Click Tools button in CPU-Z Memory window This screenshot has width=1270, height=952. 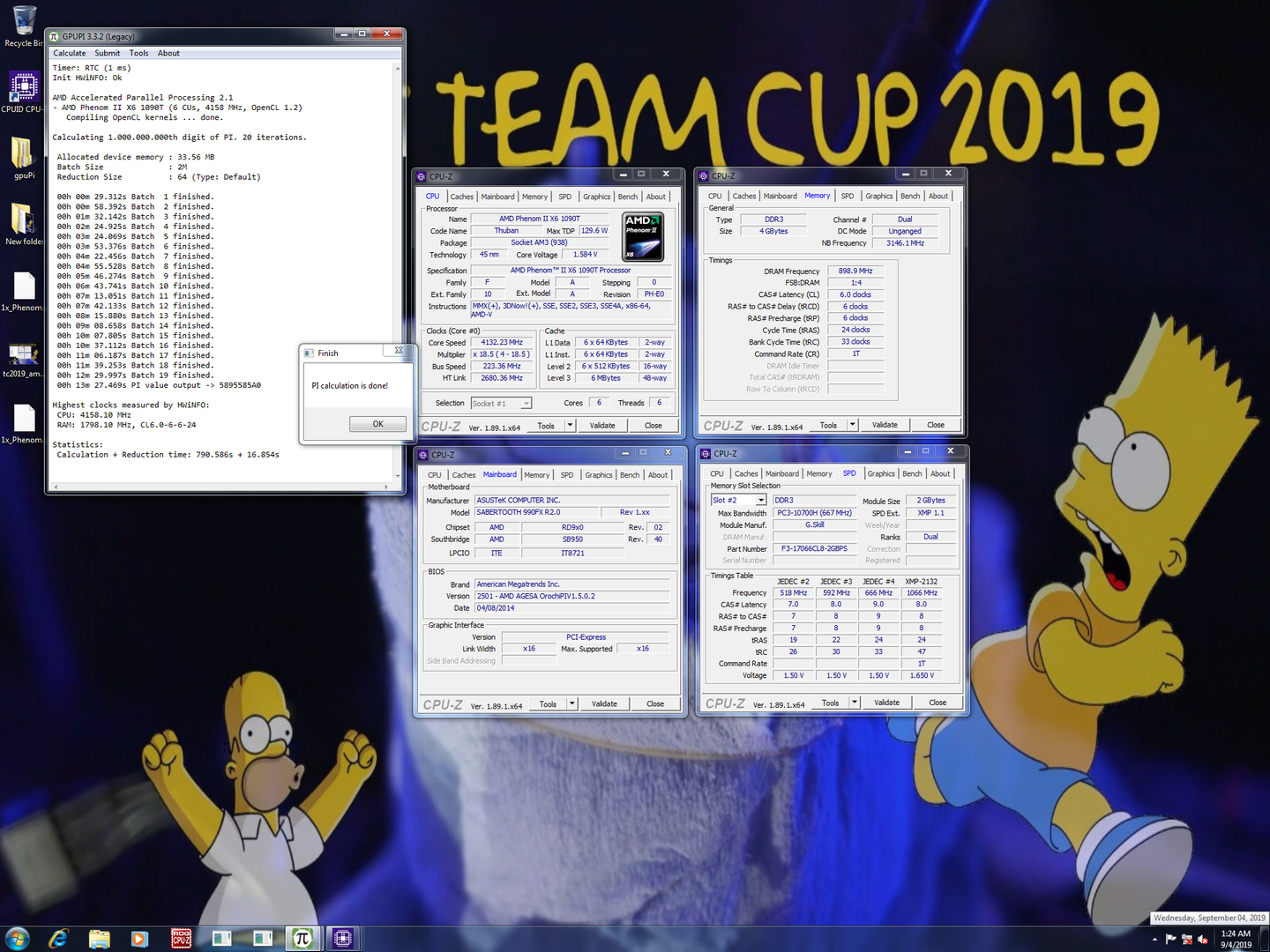click(x=828, y=425)
